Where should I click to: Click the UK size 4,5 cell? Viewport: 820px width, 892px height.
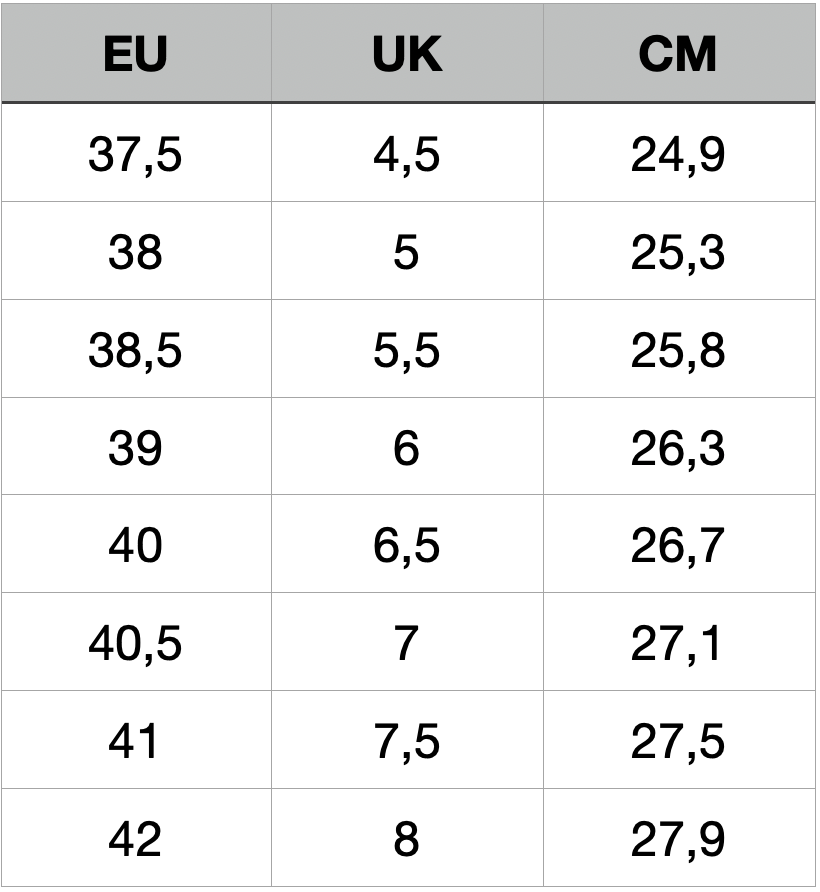tap(406, 155)
